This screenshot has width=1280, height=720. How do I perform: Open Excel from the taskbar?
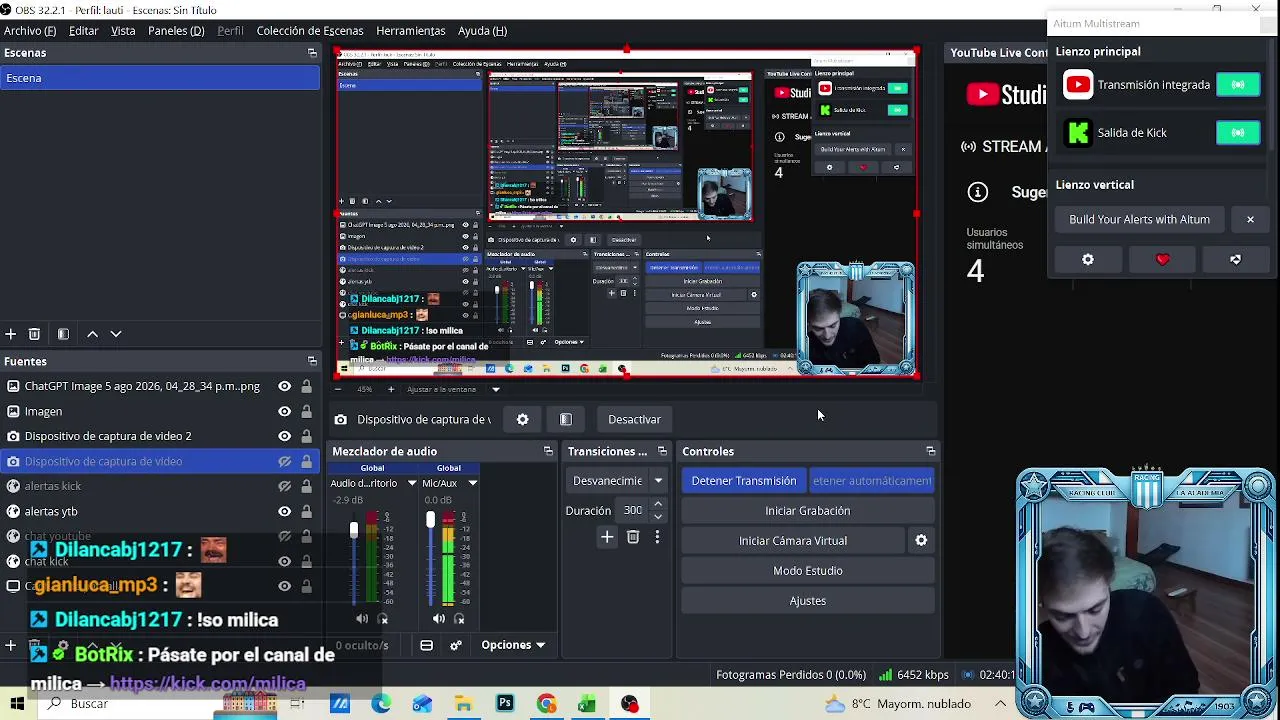click(x=587, y=704)
